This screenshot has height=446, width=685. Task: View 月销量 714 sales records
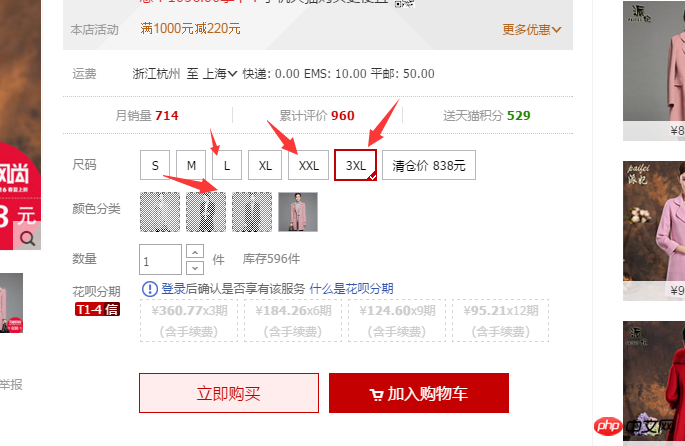(x=147, y=115)
